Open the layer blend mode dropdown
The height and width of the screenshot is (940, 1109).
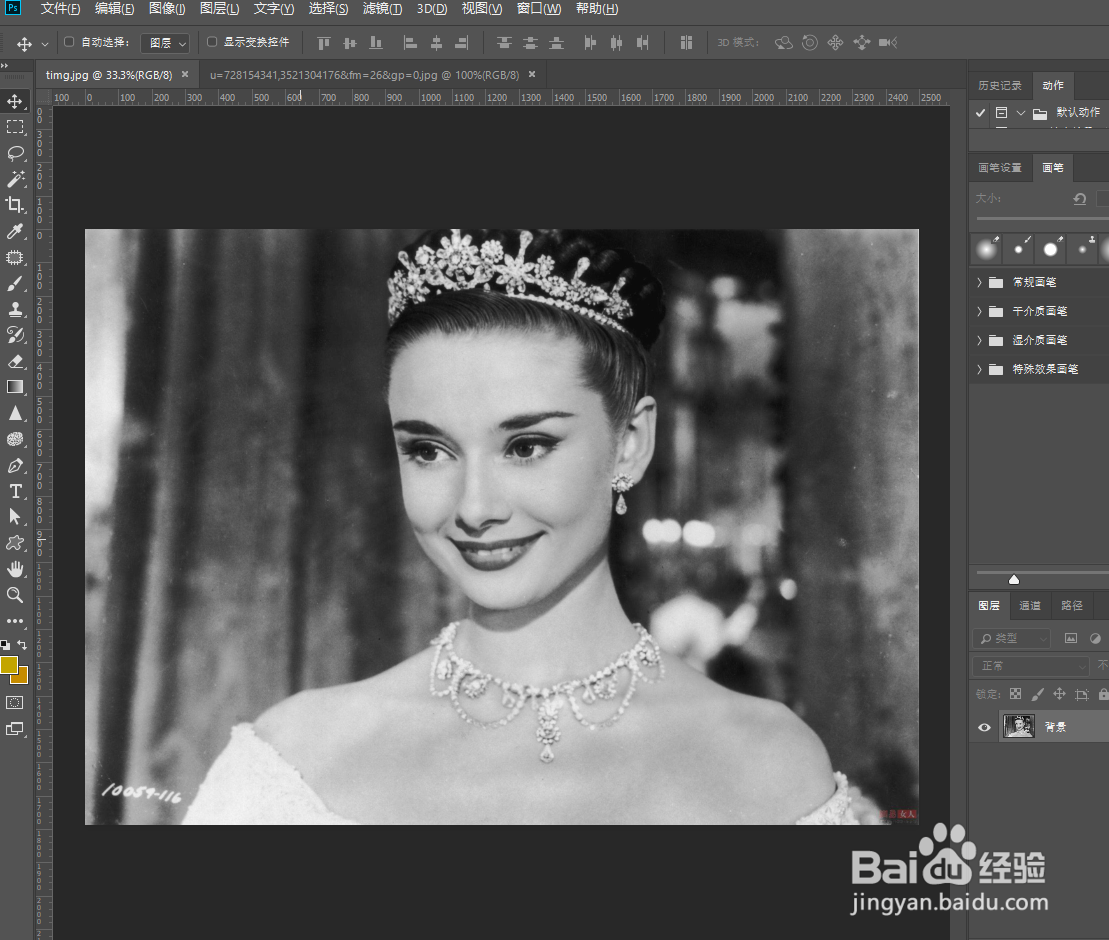1030,666
